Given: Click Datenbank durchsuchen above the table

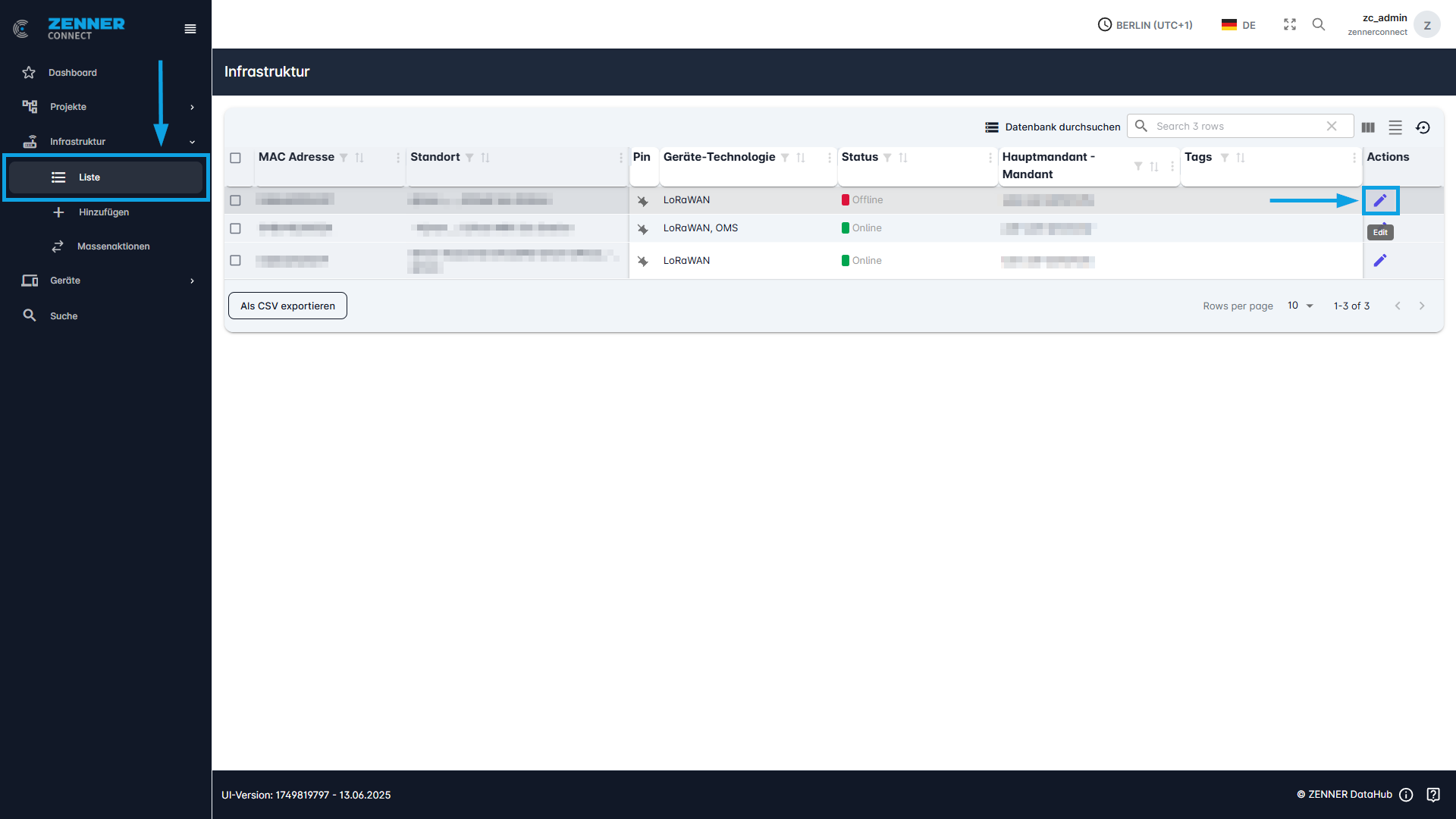Looking at the screenshot, I should (x=1053, y=127).
